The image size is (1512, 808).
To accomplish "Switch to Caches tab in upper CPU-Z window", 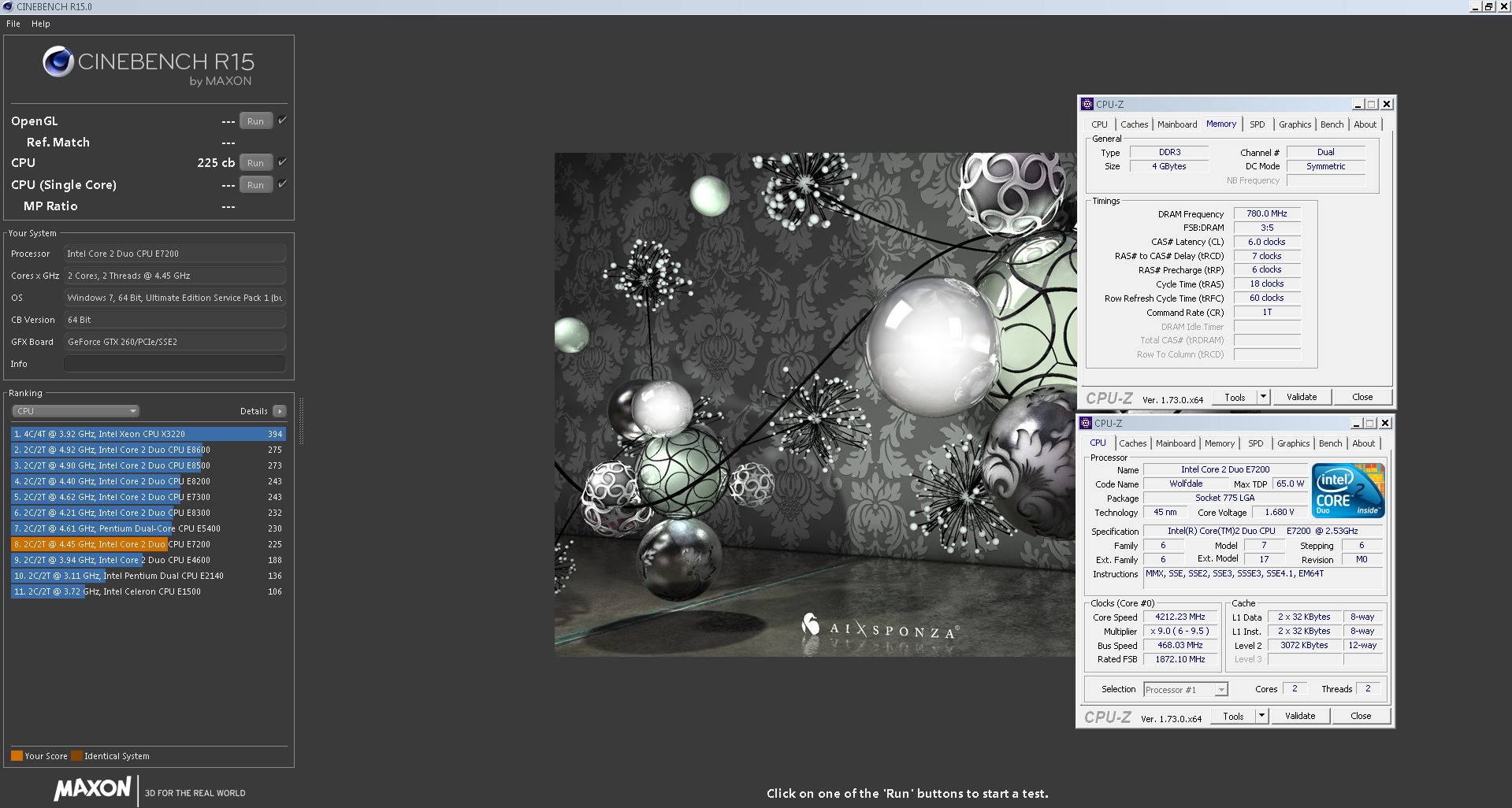I will pos(1134,124).
